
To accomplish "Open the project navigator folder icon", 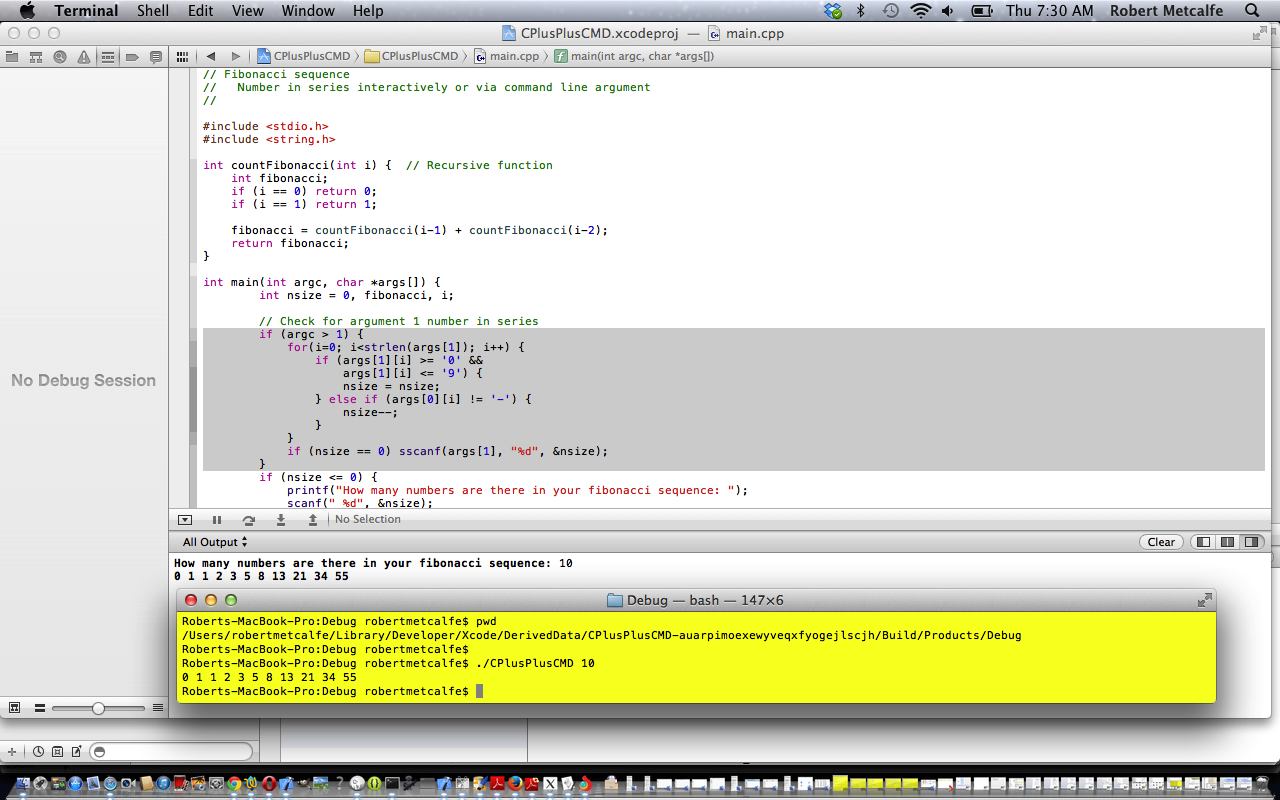I will (x=12, y=57).
